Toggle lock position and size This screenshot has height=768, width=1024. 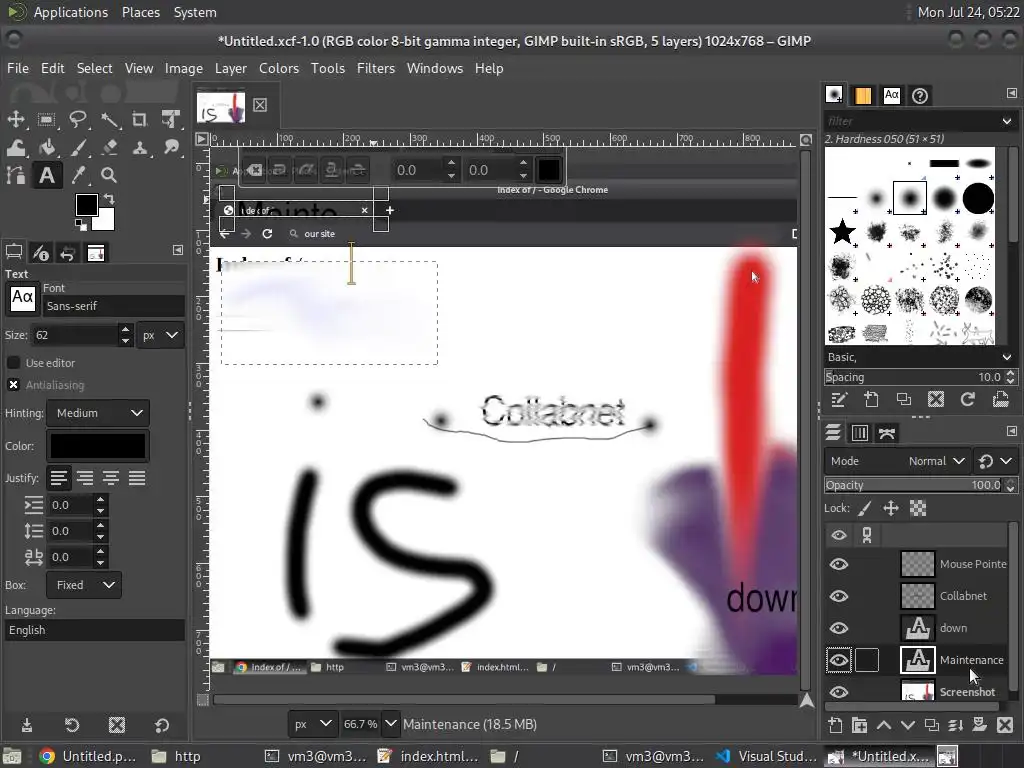pyautogui.click(x=891, y=508)
